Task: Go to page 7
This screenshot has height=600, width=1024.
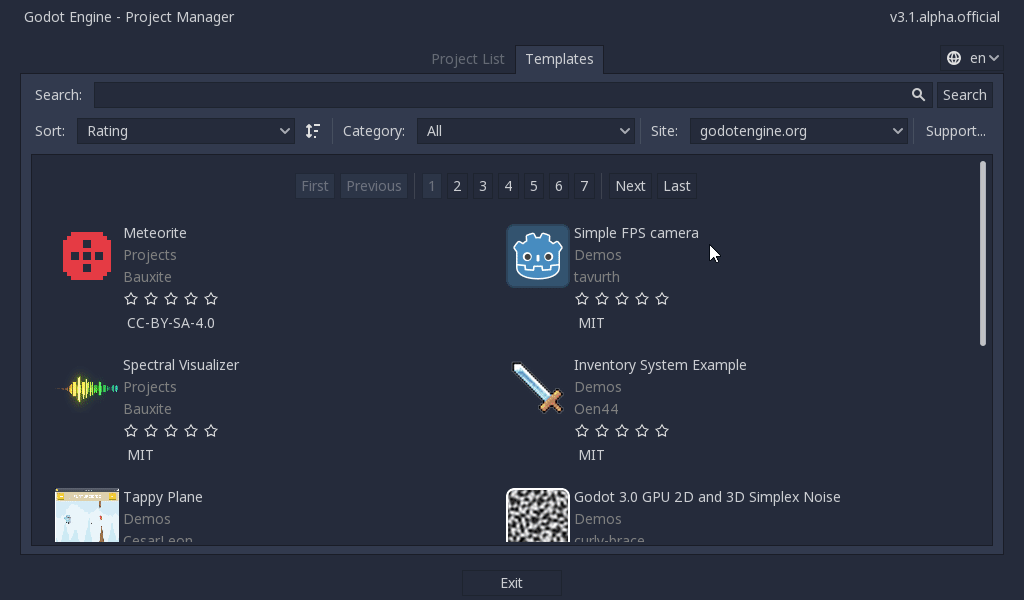Action: point(584,186)
